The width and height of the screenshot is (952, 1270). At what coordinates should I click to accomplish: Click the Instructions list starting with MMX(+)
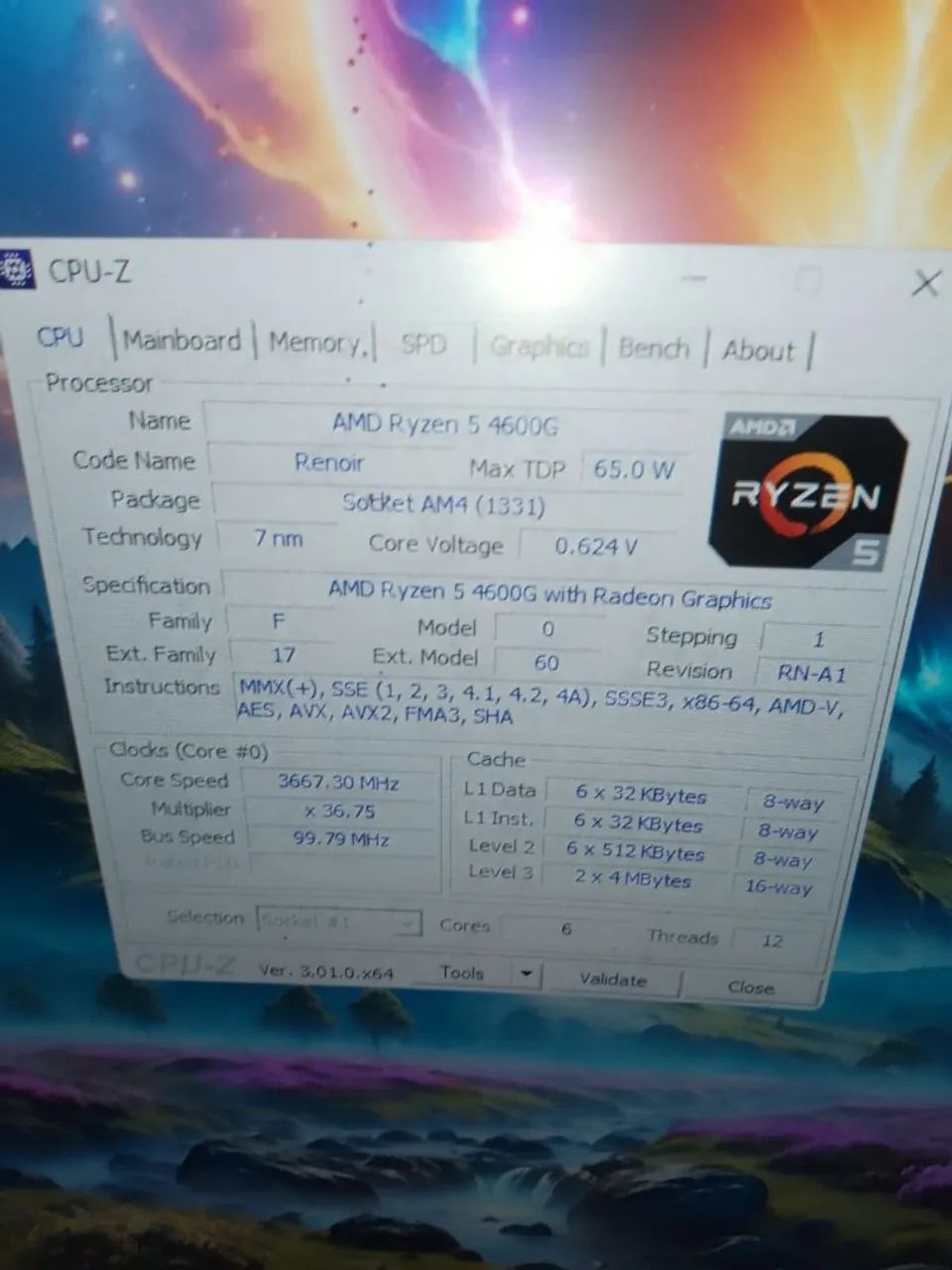pos(543,702)
